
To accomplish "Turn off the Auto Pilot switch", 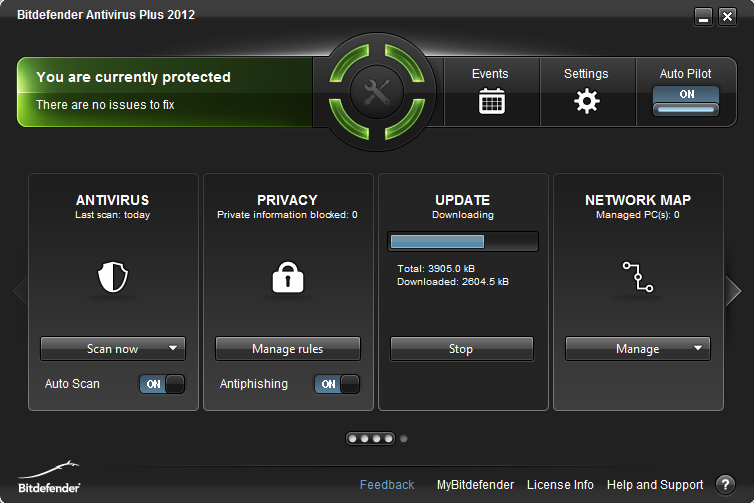I will pos(686,101).
